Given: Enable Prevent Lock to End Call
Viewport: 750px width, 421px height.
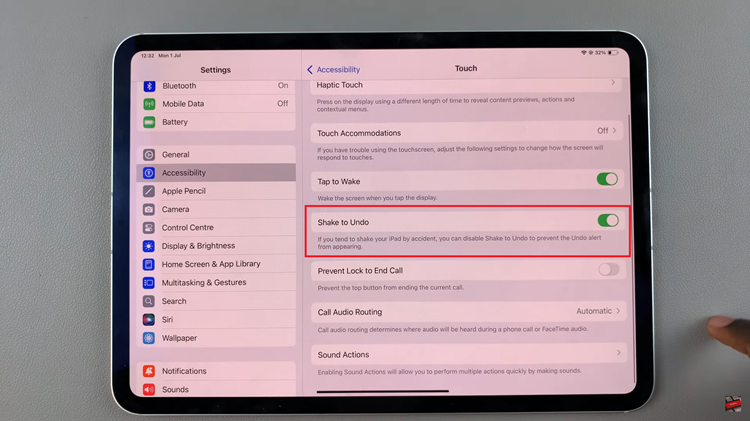Looking at the screenshot, I should pos(609,269).
